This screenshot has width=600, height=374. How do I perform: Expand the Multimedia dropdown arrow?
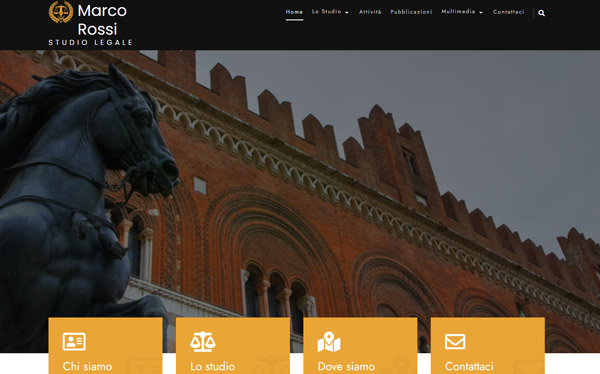(x=481, y=13)
